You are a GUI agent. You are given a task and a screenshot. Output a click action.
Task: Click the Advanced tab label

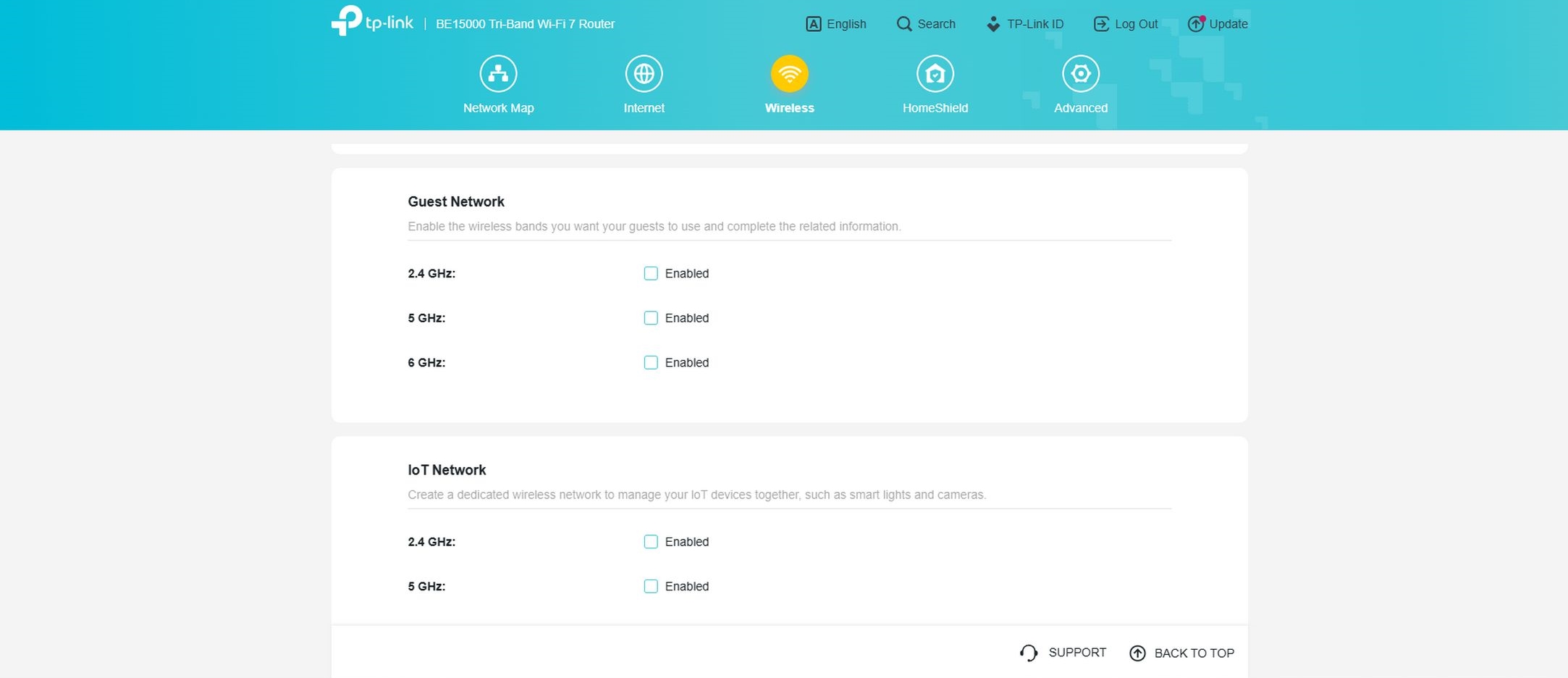(1080, 108)
